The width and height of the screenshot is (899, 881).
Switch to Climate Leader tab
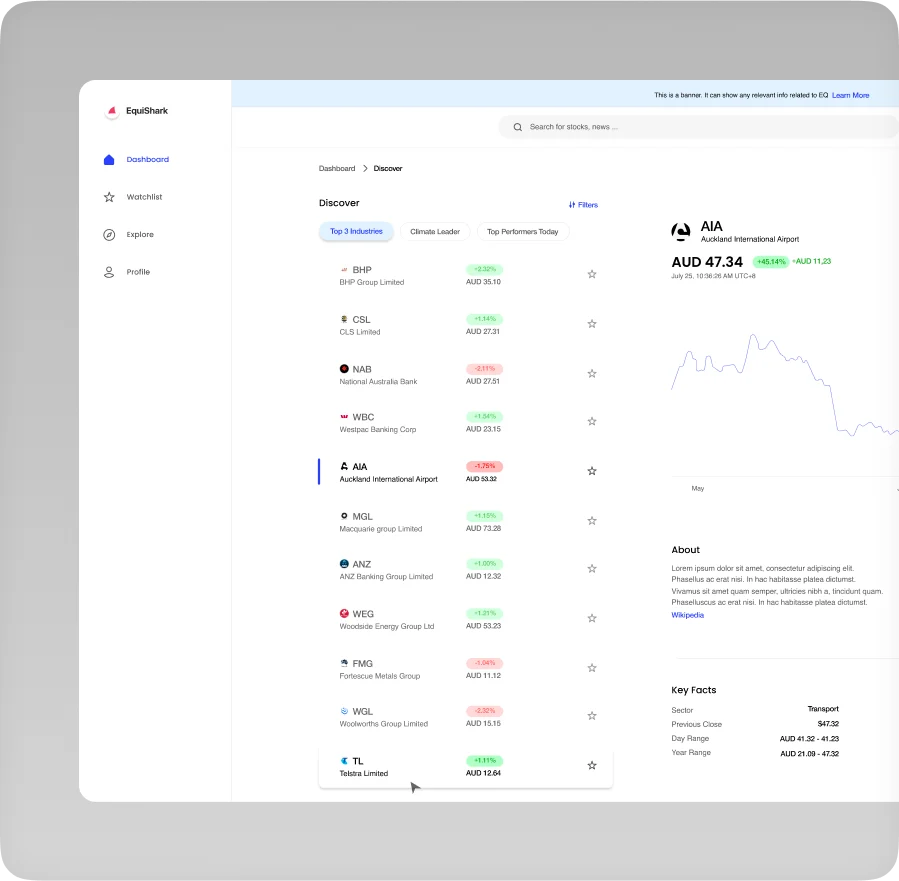[435, 232]
